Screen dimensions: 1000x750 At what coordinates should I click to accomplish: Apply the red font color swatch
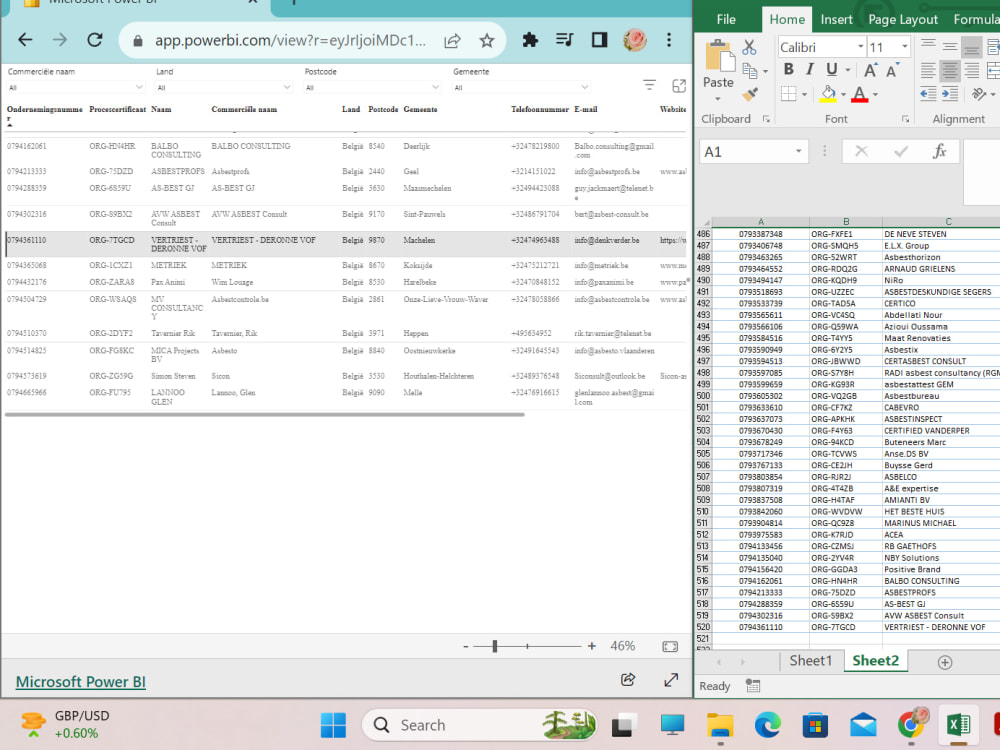(860, 94)
